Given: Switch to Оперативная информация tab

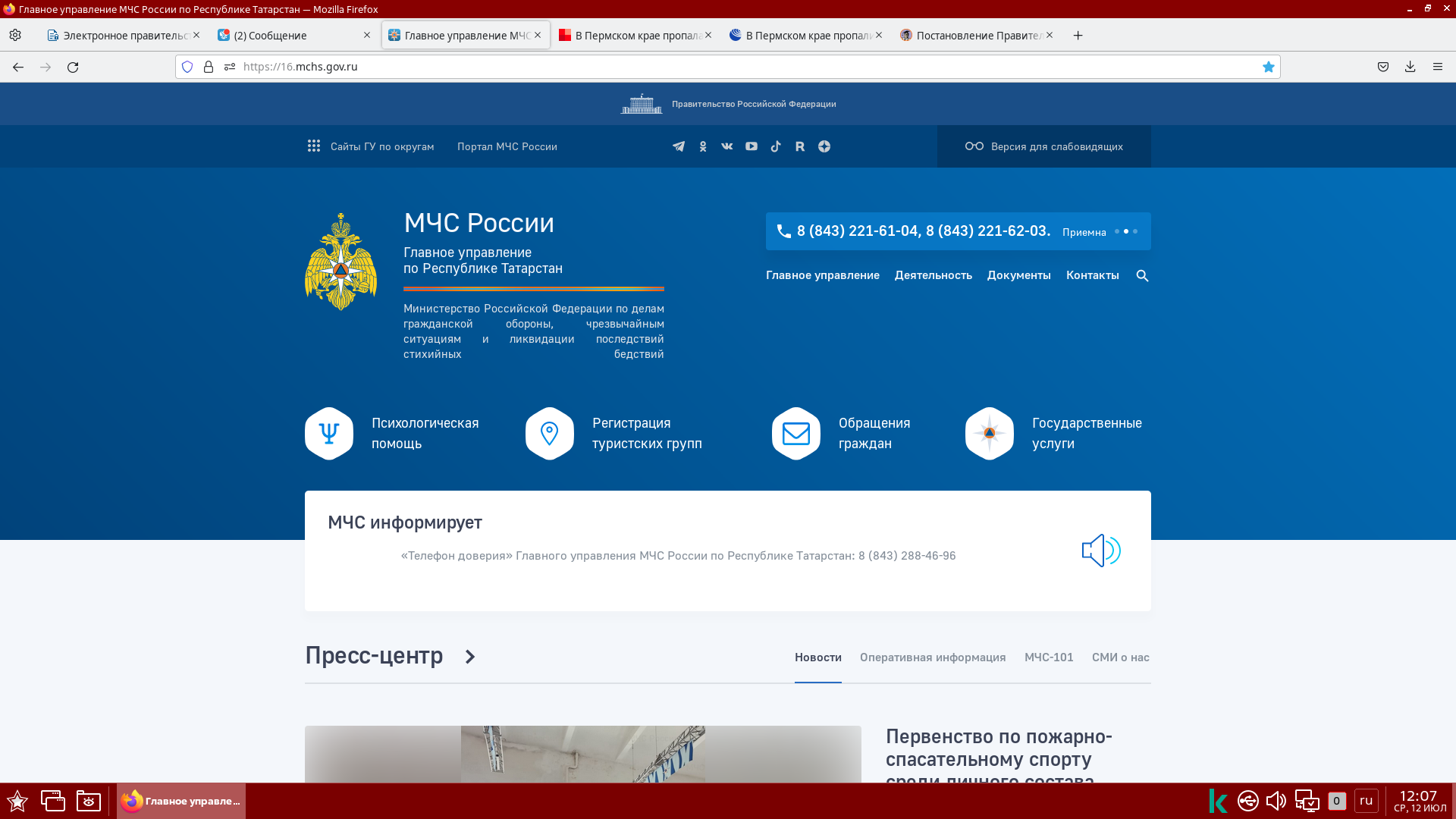Looking at the screenshot, I should click(933, 657).
